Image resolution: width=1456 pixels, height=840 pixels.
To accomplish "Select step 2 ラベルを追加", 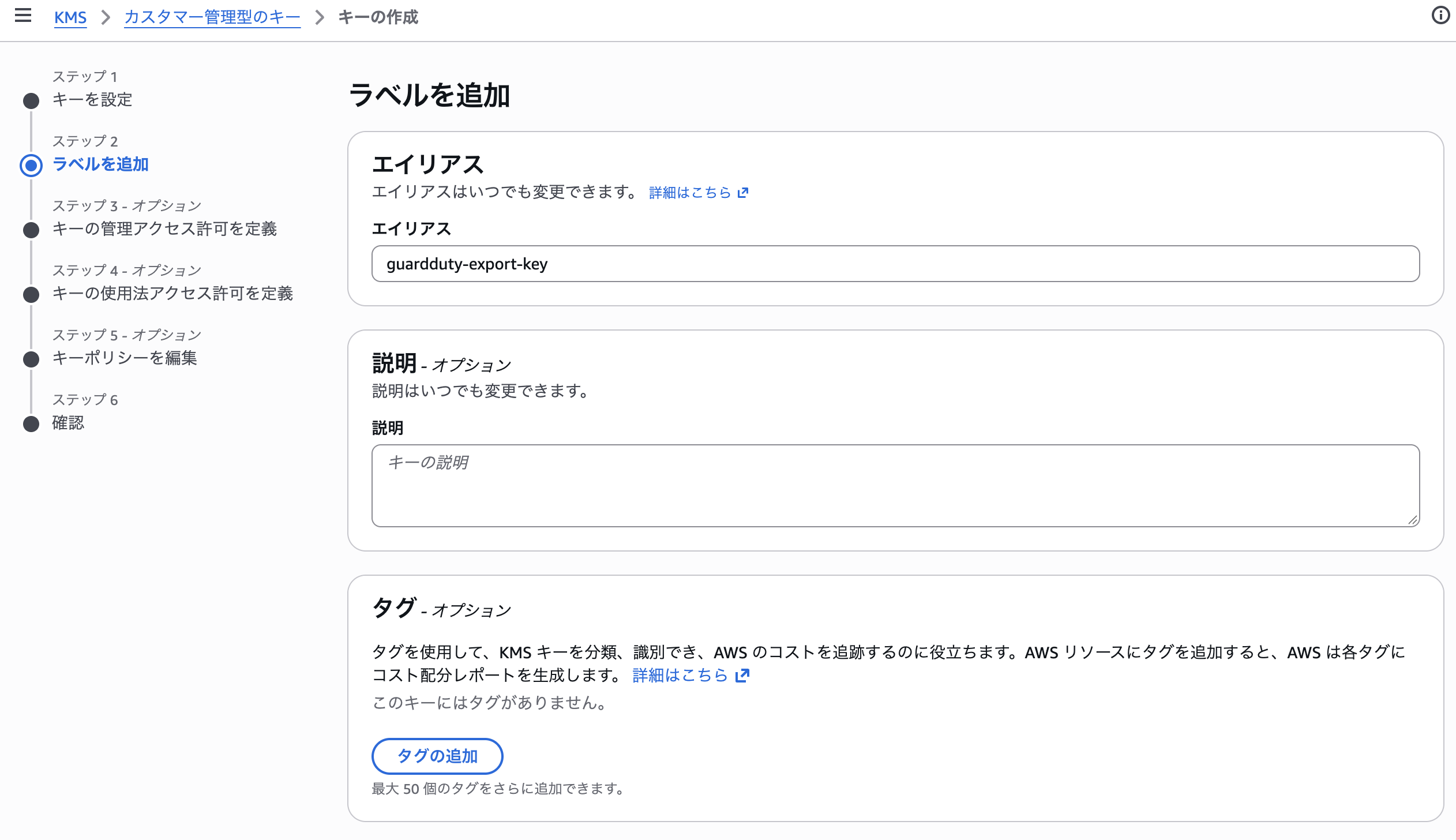I will click(100, 164).
